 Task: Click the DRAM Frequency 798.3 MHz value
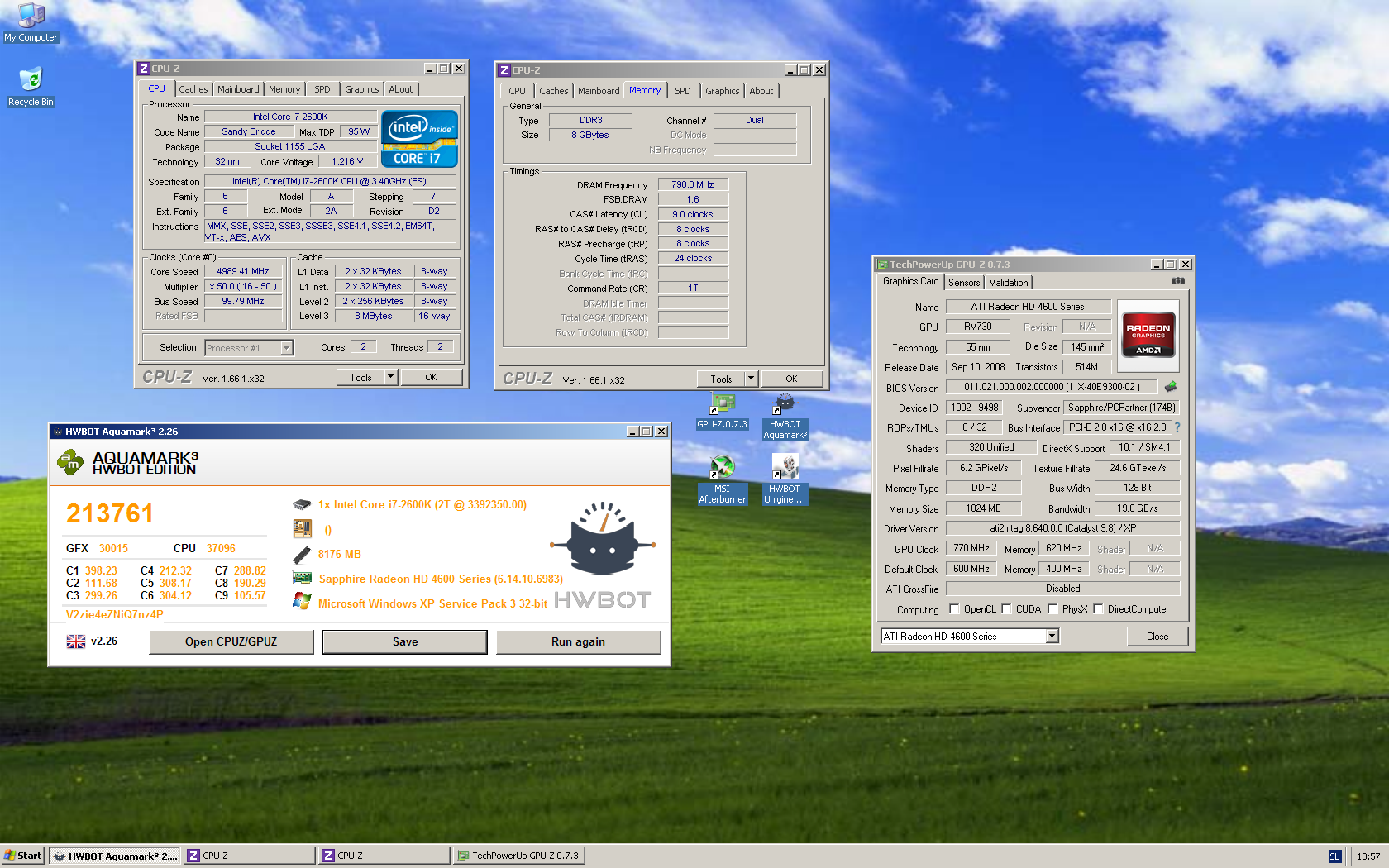point(693,184)
